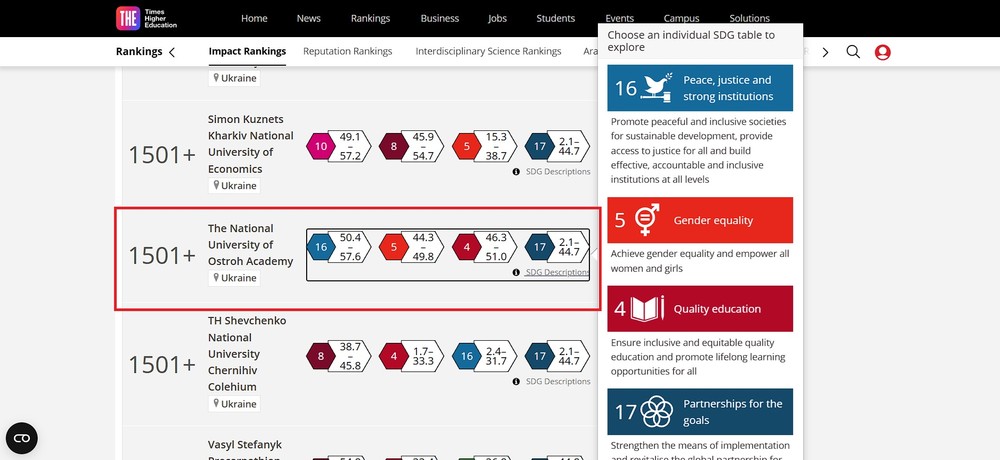The height and width of the screenshot is (460, 1000).
Task: Select SDG 17 hexagon in Simon Kuznets row
Action: point(540,147)
